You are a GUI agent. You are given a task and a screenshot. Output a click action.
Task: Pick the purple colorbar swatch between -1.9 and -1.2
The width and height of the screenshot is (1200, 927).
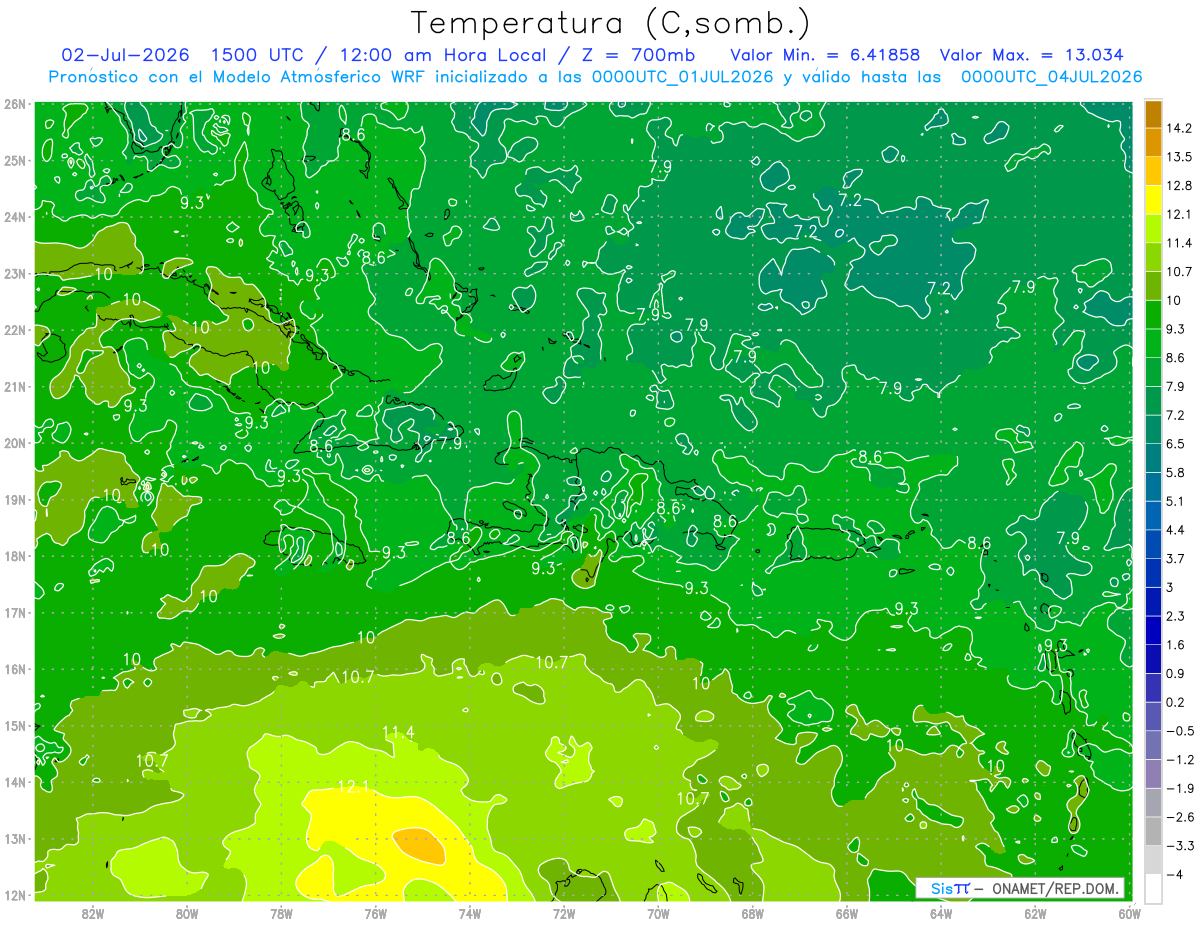[x=1153, y=773]
